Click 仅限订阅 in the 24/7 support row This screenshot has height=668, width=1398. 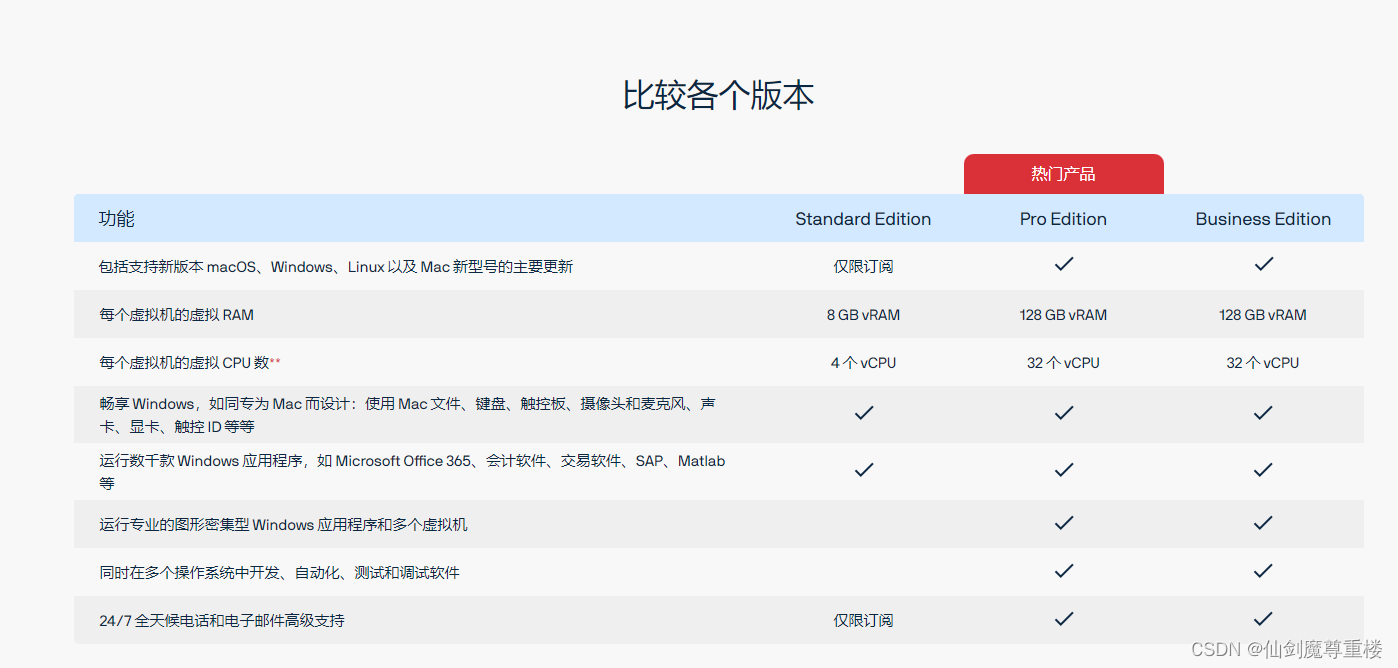click(863, 620)
